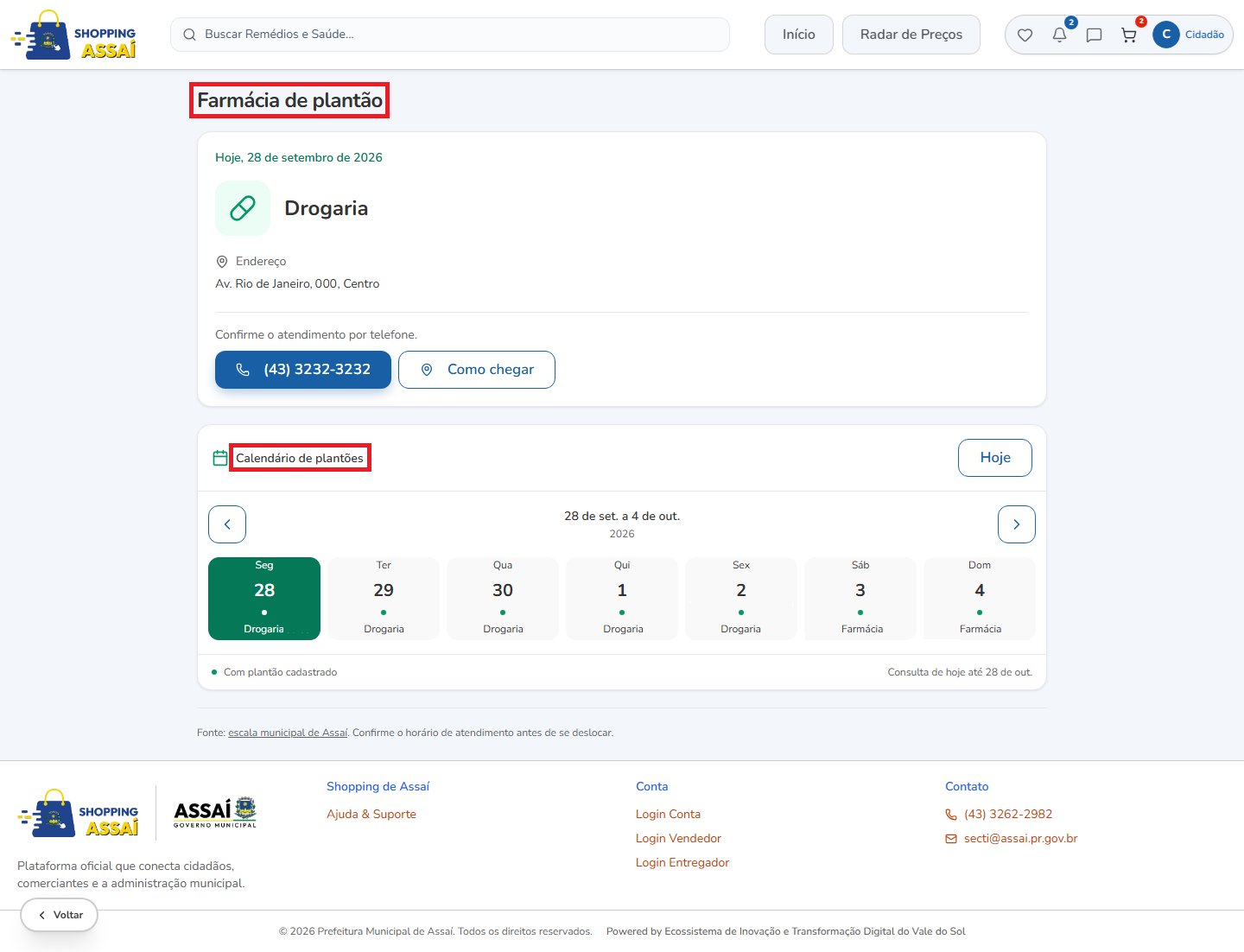Click the week range 28 de set. a 4 de out.
The image size is (1244, 952).
[x=622, y=516]
